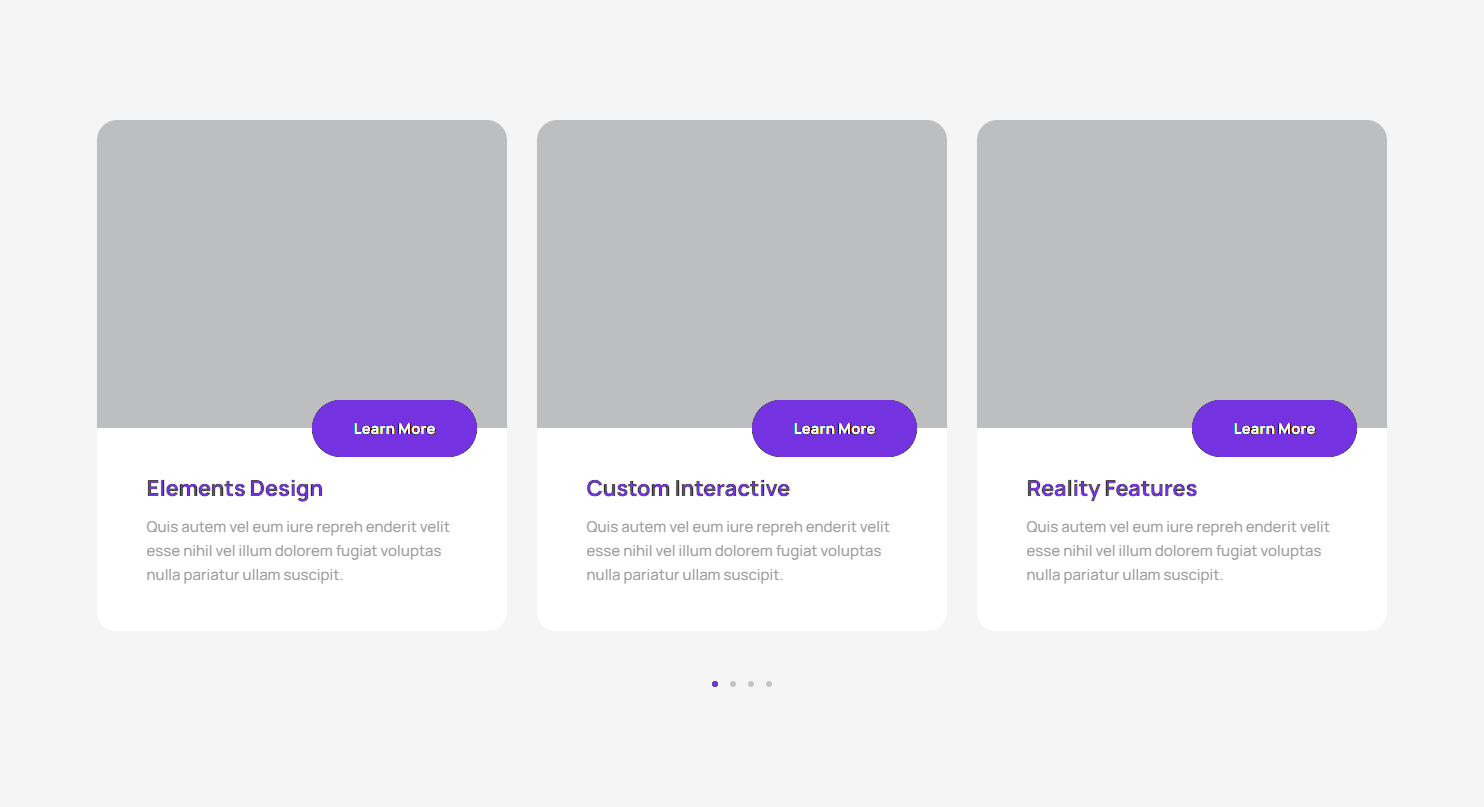Image resolution: width=1484 pixels, height=807 pixels.
Task: Click white space below Elements Design description
Action: pos(301,608)
